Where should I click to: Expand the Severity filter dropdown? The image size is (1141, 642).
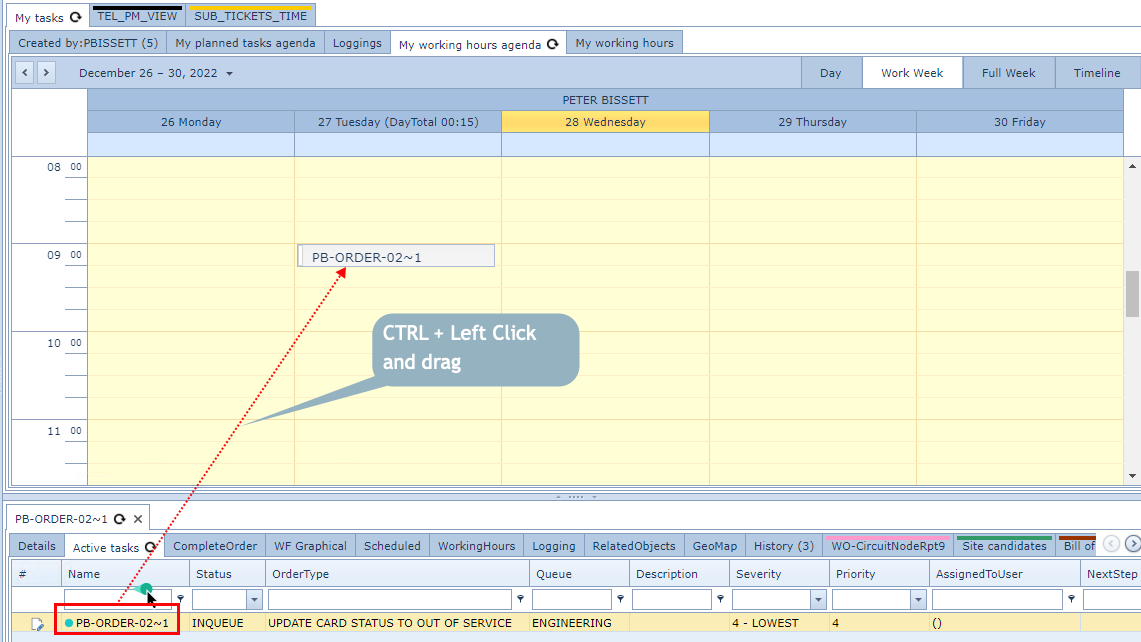click(818, 600)
